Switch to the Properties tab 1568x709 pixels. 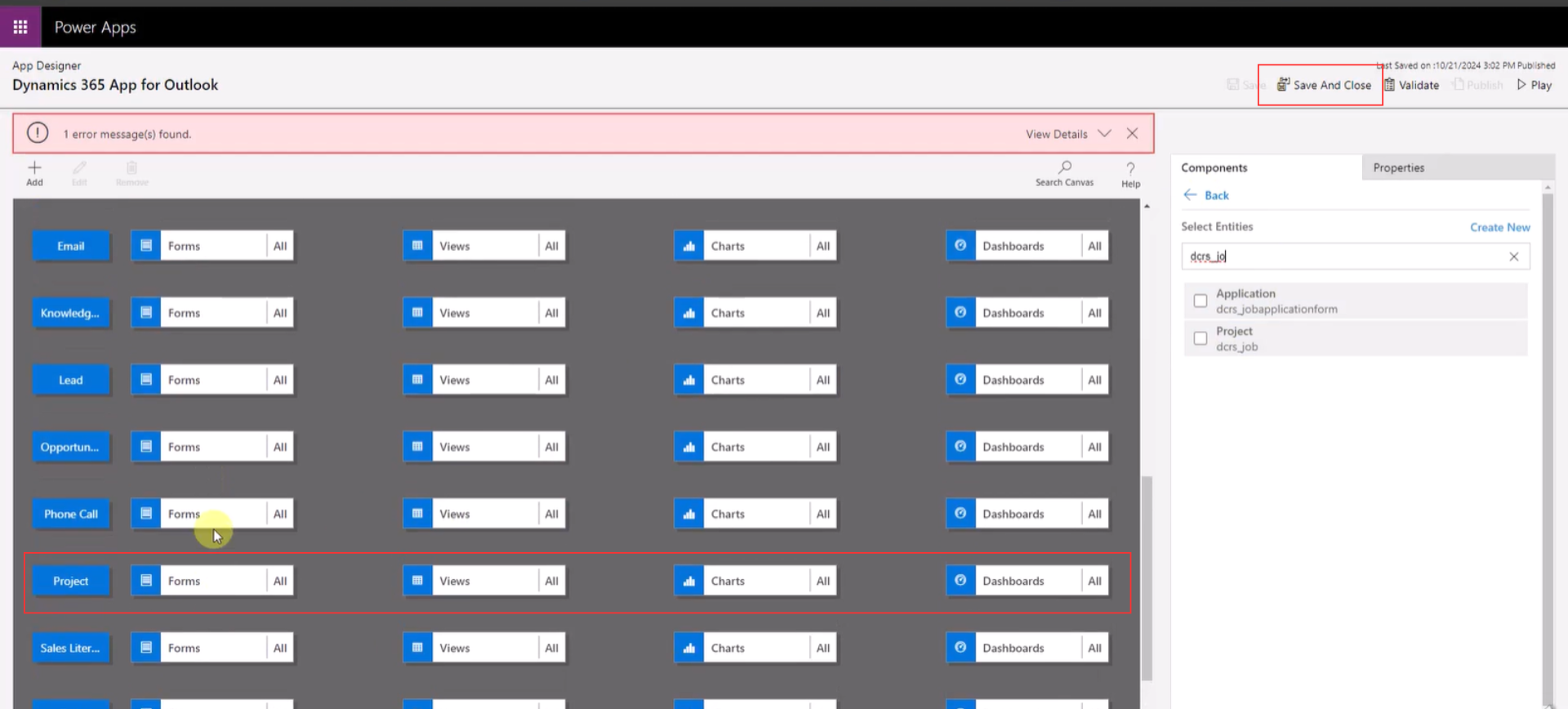pos(1398,167)
